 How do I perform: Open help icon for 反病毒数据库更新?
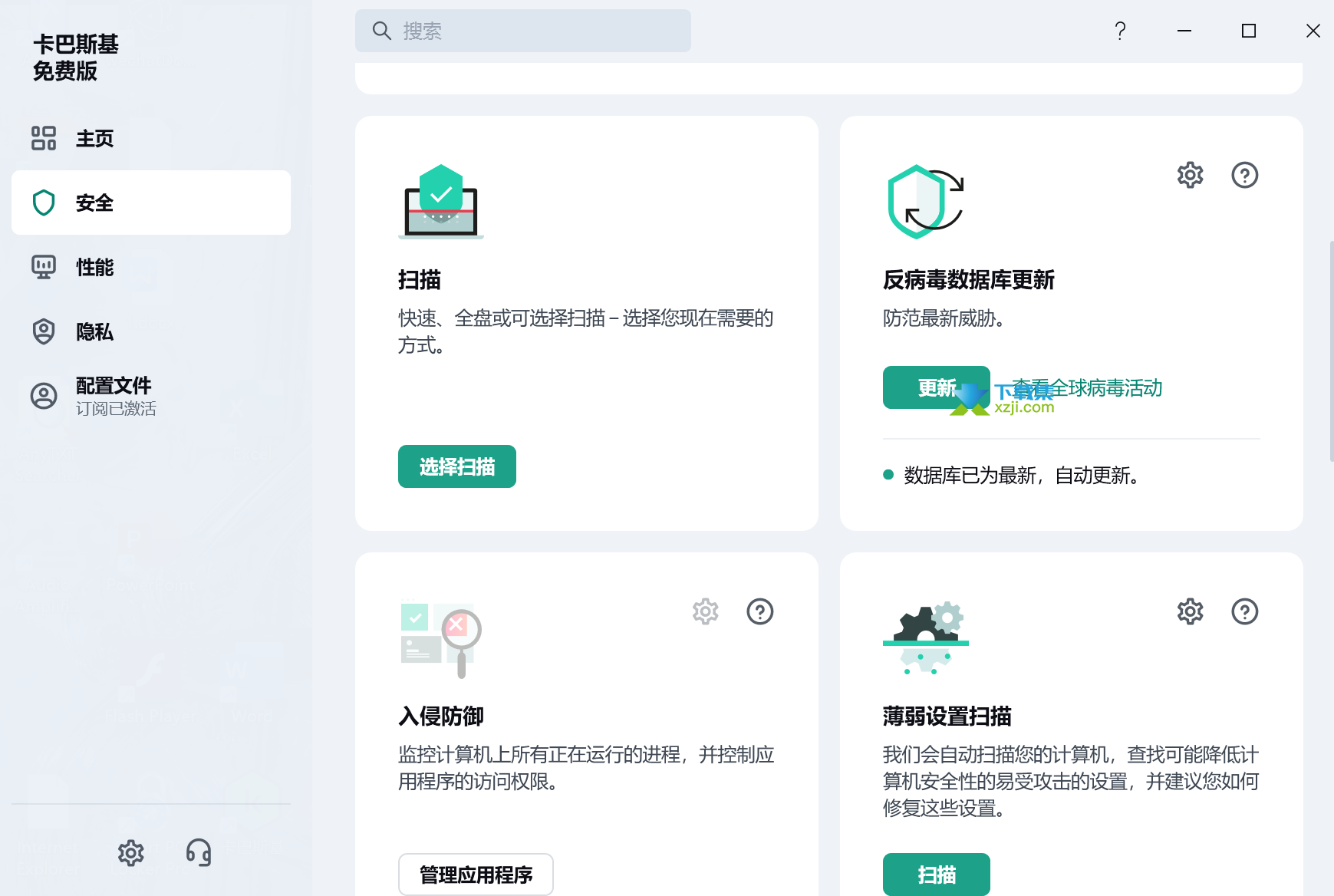pos(1245,175)
